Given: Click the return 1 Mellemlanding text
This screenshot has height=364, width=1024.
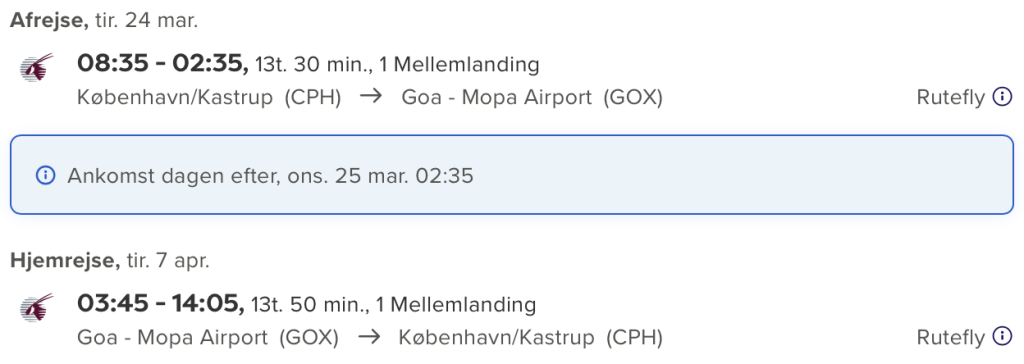Looking at the screenshot, I should (456, 305).
